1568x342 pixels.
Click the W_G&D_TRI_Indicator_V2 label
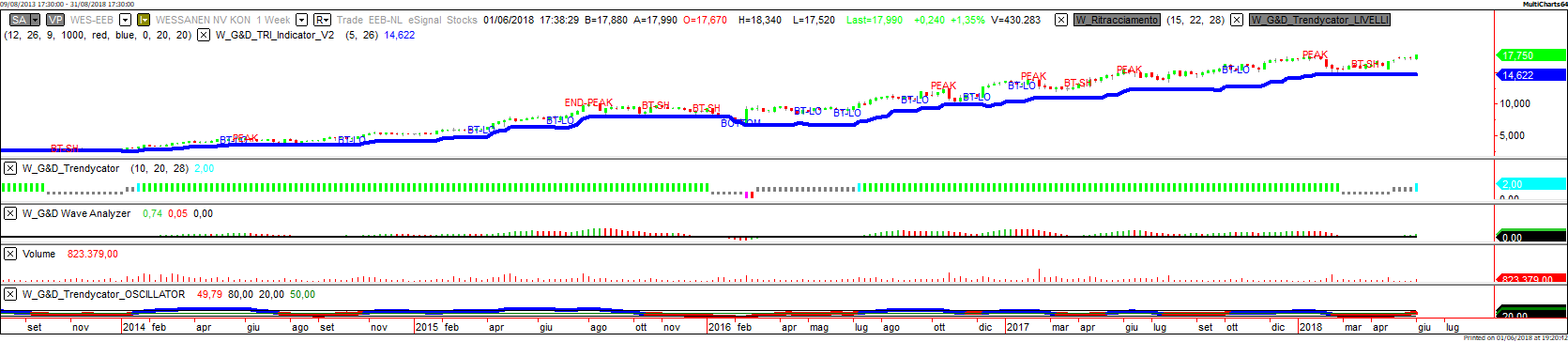tap(276, 35)
